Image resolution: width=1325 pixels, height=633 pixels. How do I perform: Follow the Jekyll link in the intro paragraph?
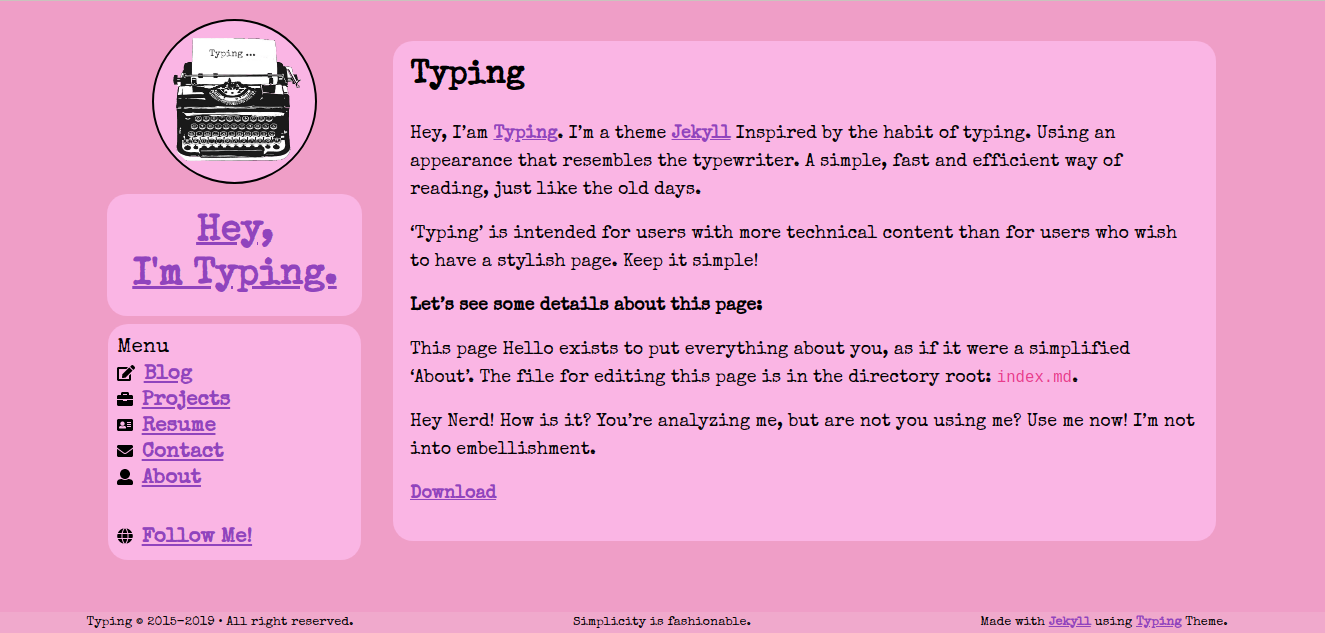[x=701, y=132]
